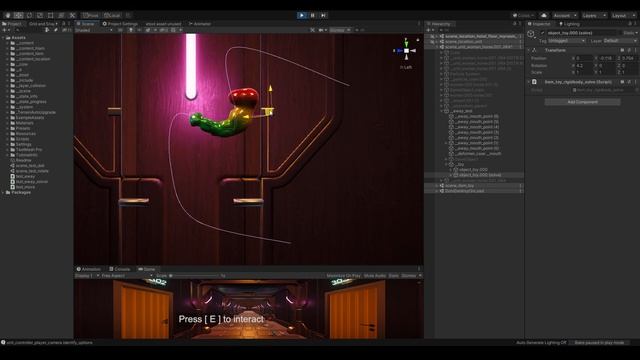Click the Transform component icon
The image size is (640, 360).
[x=535, y=50]
